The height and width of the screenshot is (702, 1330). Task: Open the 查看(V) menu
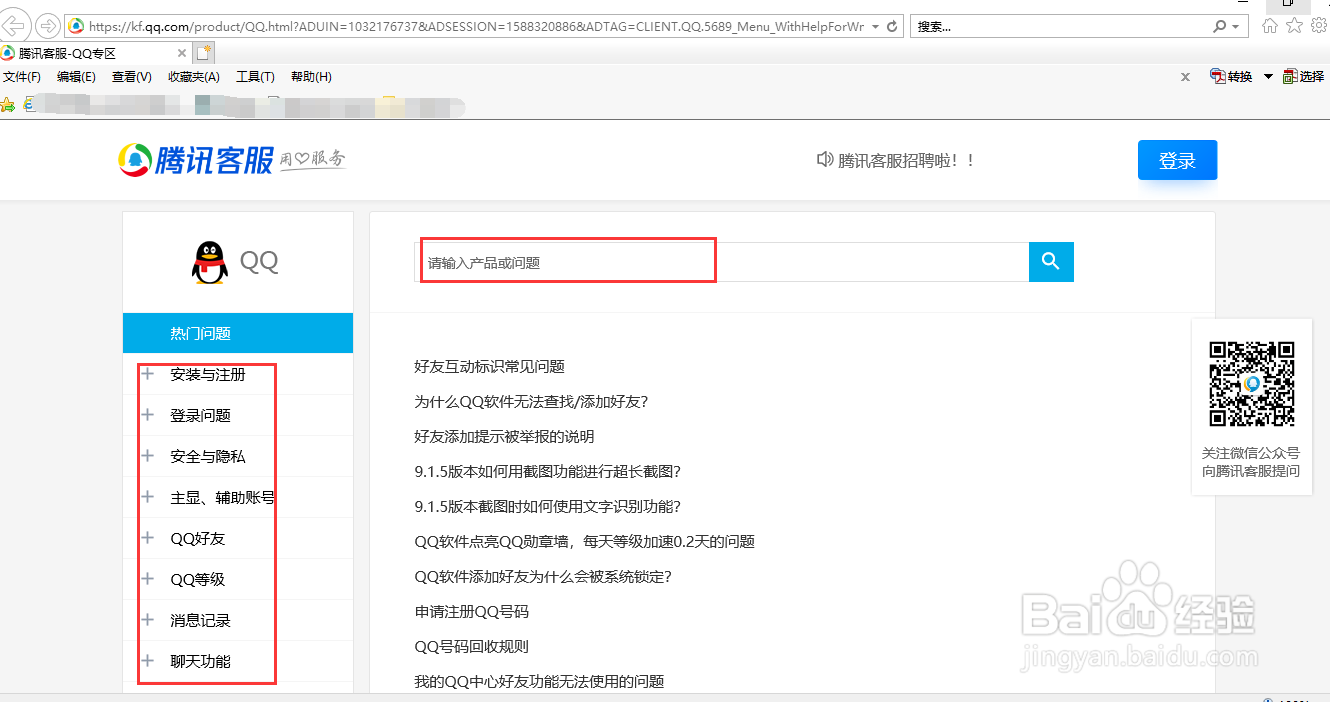pos(132,77)
